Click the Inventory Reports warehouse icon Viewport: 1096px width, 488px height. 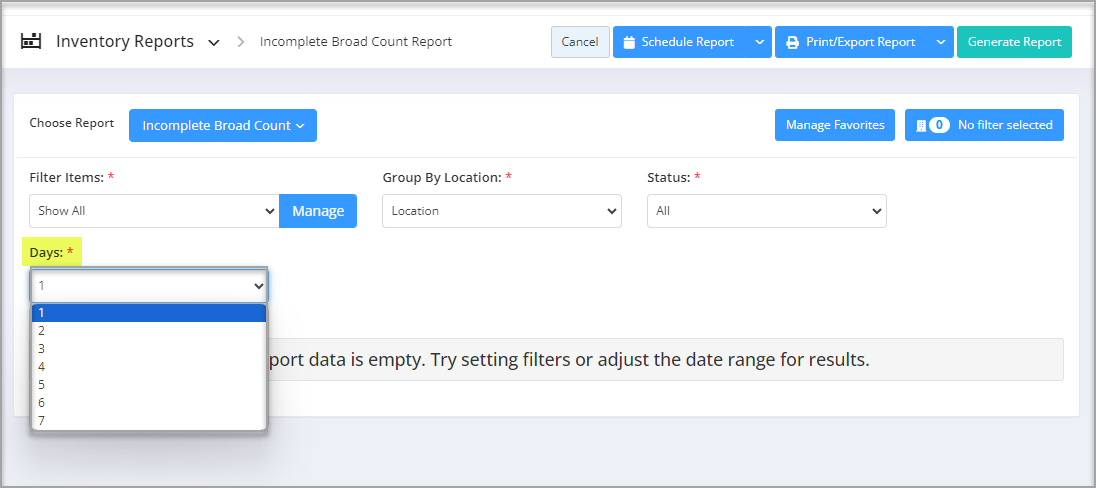tap(31, 41)
